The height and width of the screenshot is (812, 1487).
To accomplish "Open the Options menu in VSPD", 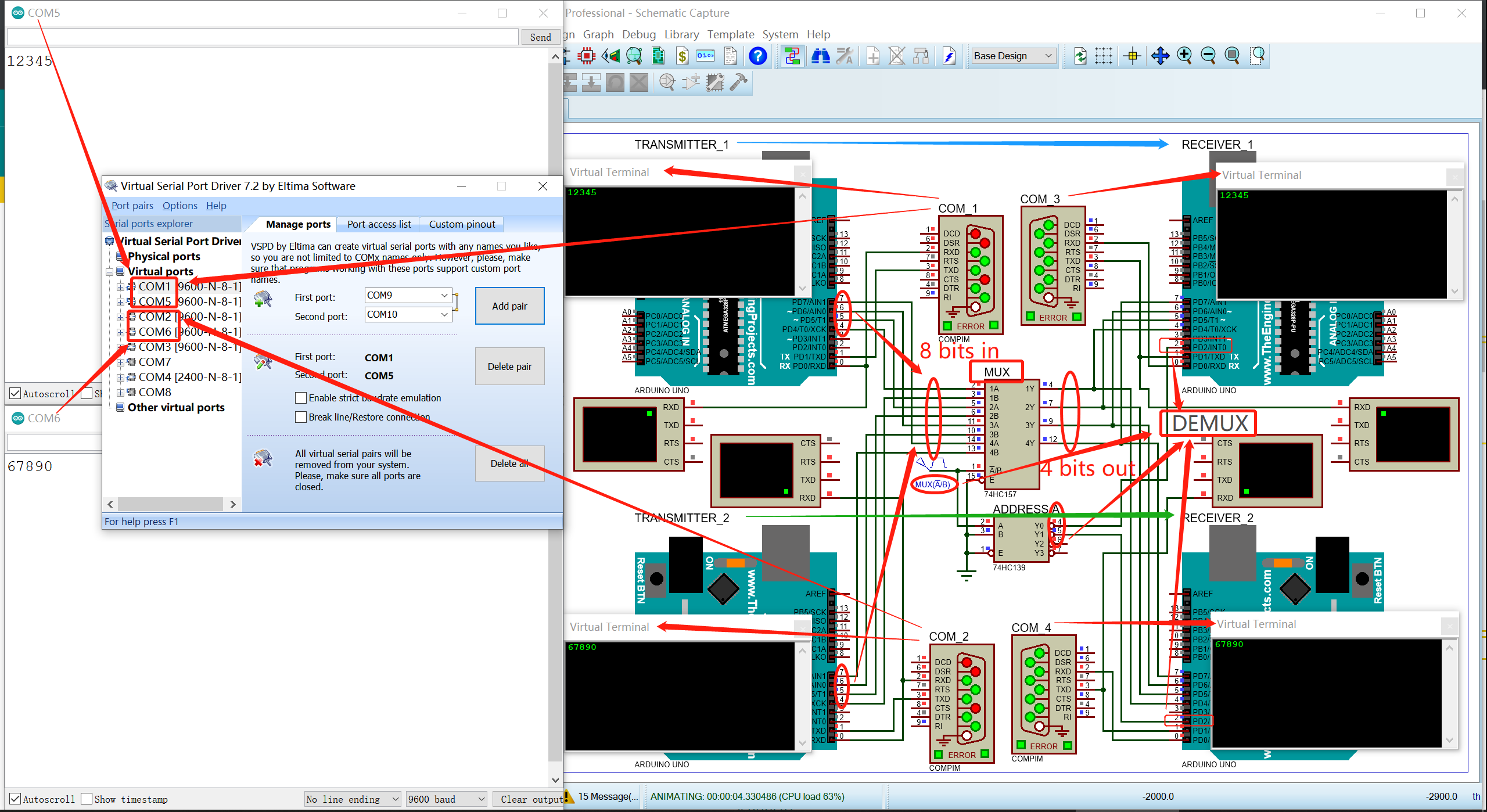I will (180, 206).
